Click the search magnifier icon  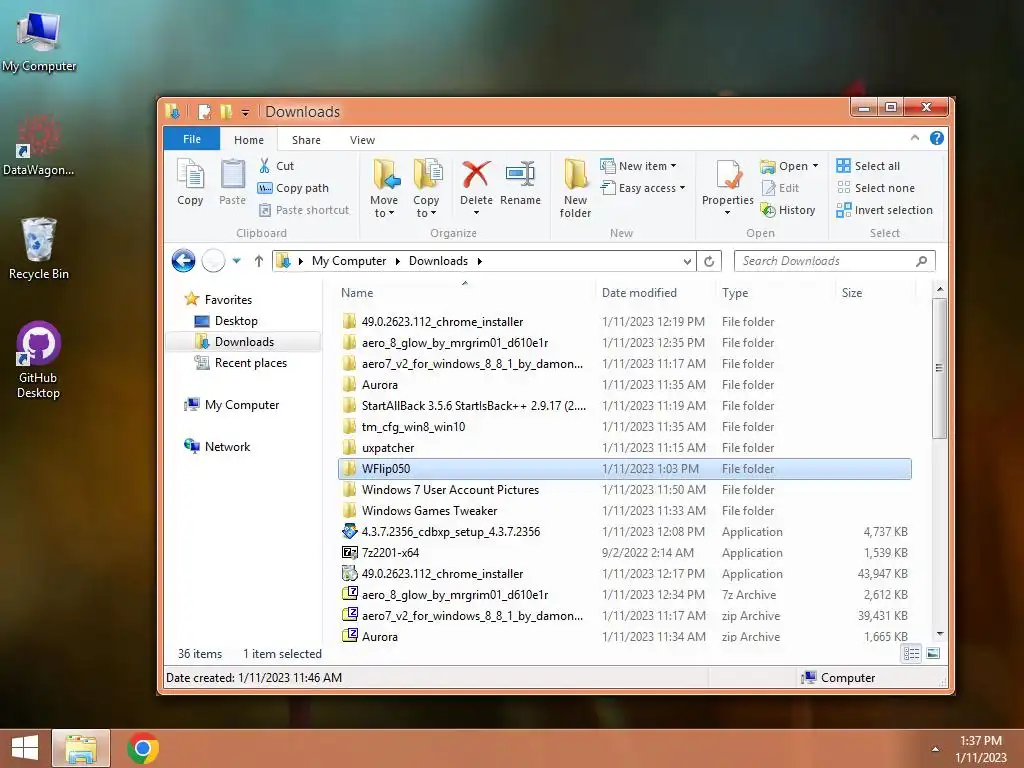(921, 261)
